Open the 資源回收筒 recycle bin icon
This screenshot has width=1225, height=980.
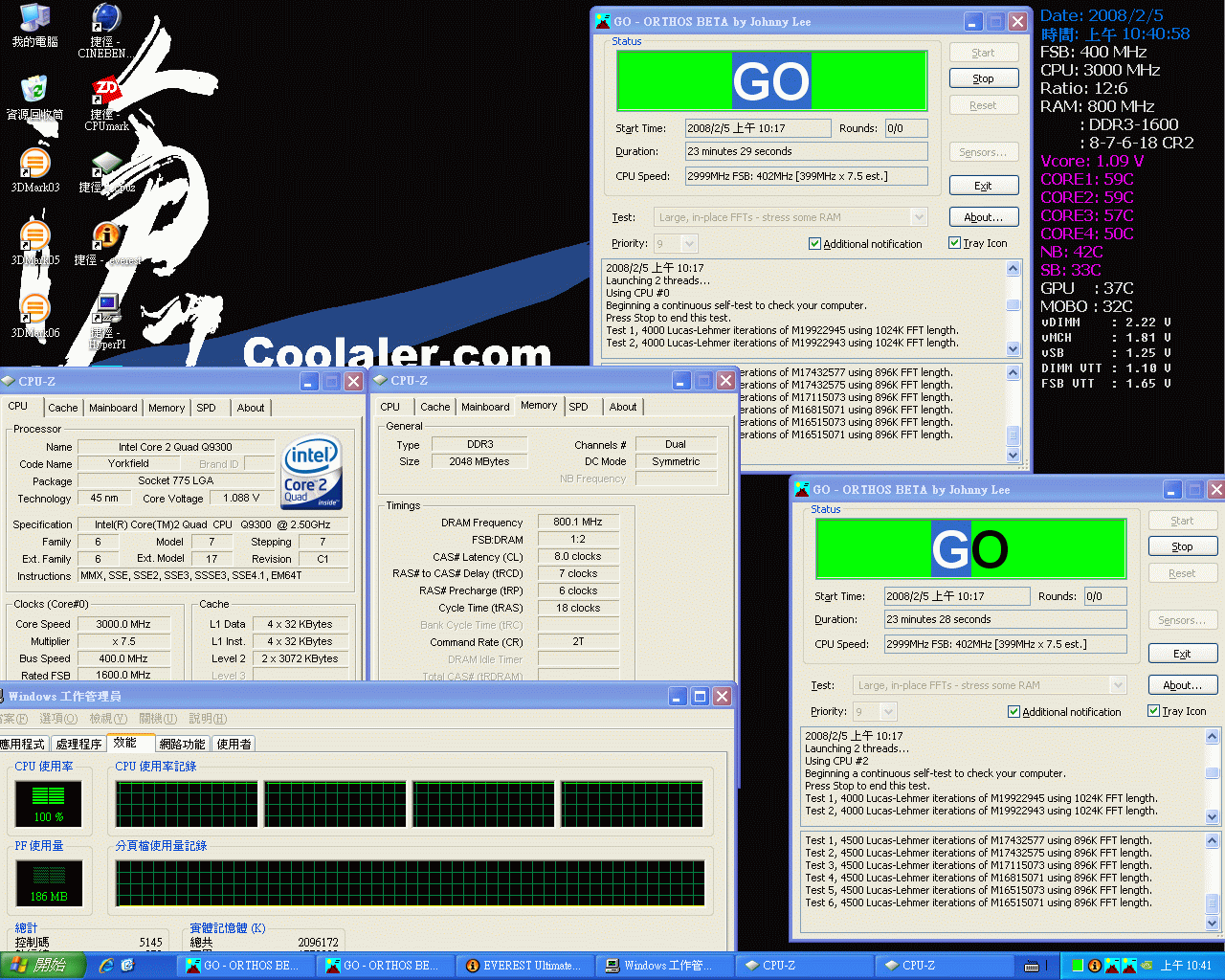34,99
